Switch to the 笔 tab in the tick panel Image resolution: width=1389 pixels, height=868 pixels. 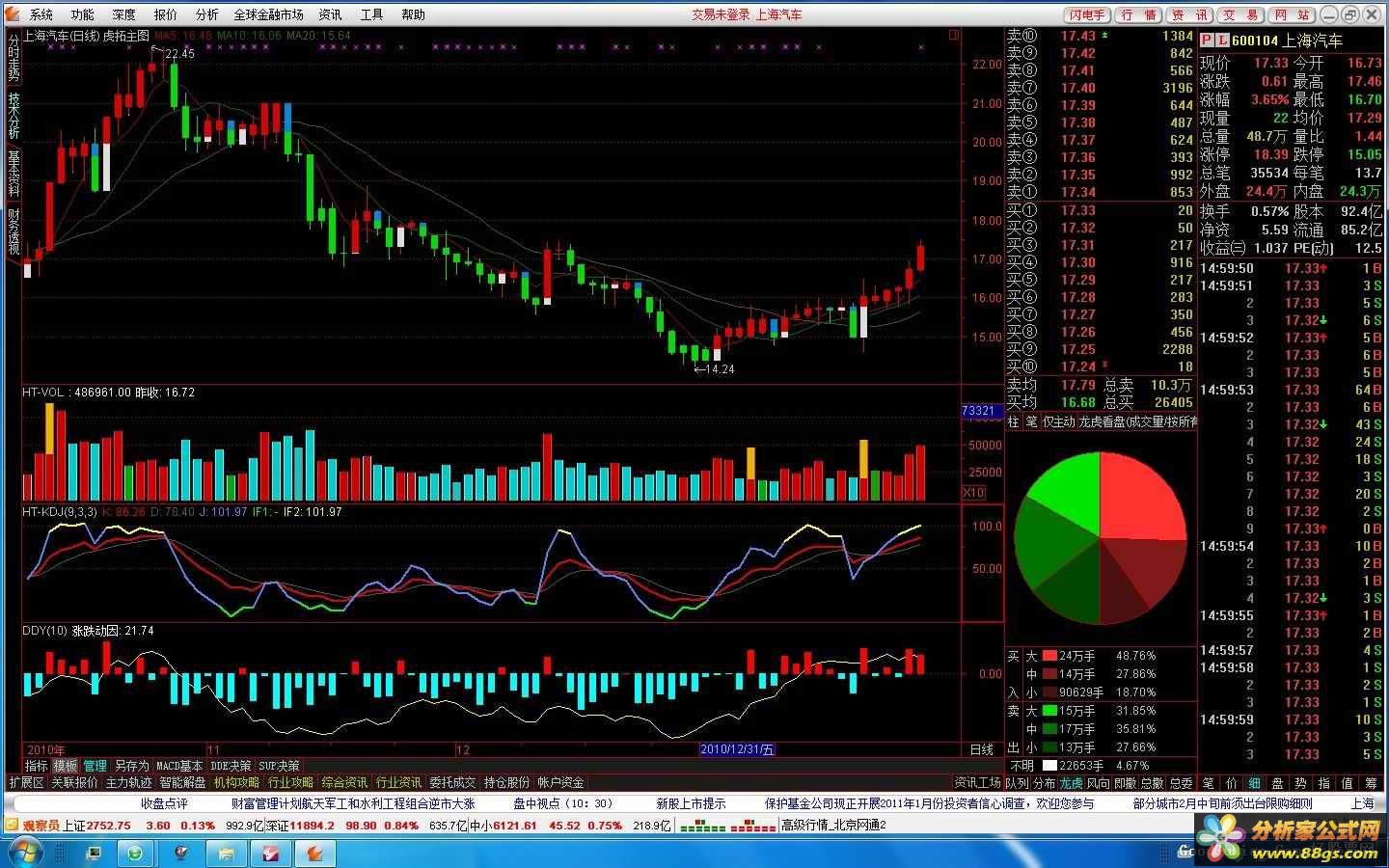click(1208, 783)
